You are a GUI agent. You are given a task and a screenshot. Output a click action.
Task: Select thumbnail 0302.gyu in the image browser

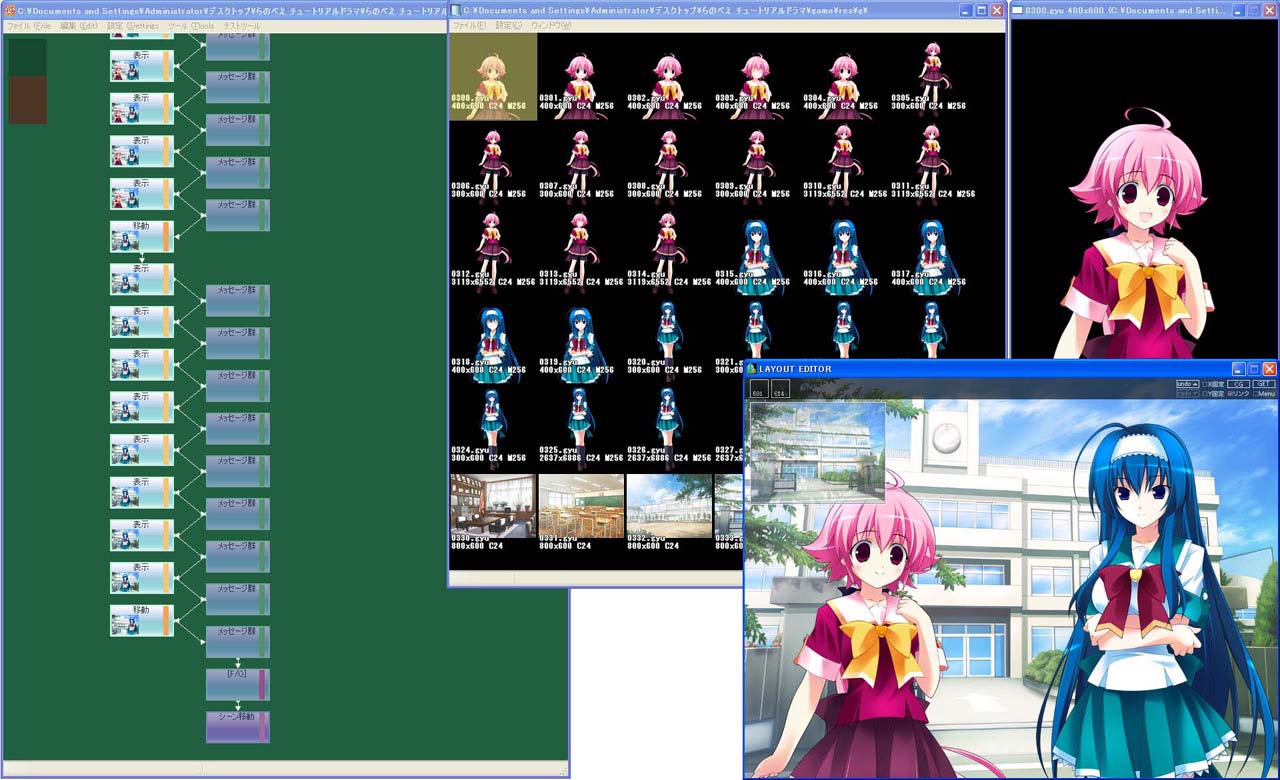coord(669,77)
